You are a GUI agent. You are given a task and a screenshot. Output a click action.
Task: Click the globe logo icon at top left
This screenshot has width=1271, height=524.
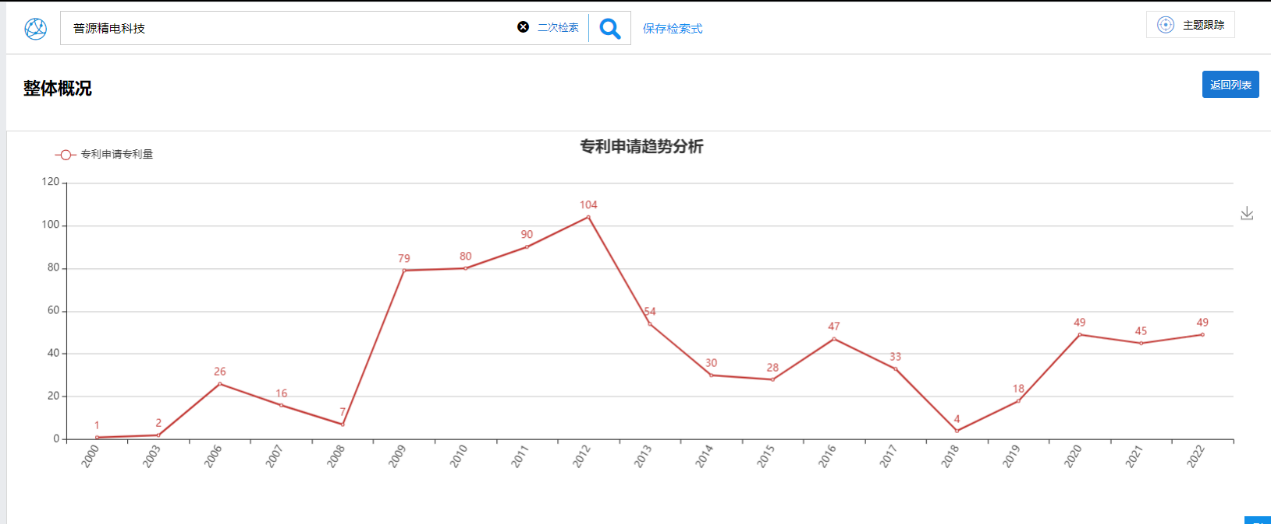35,29
